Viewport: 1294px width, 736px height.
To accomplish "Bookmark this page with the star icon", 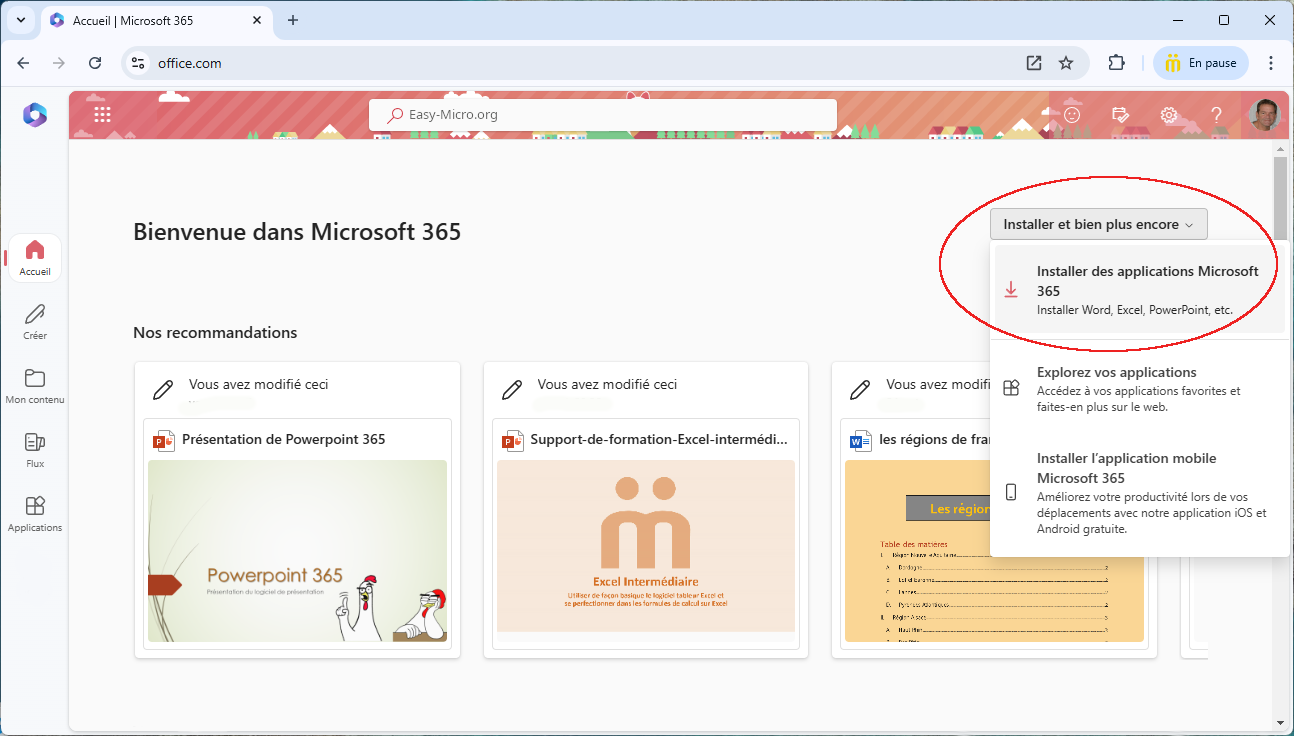I will coord(1066,63).
